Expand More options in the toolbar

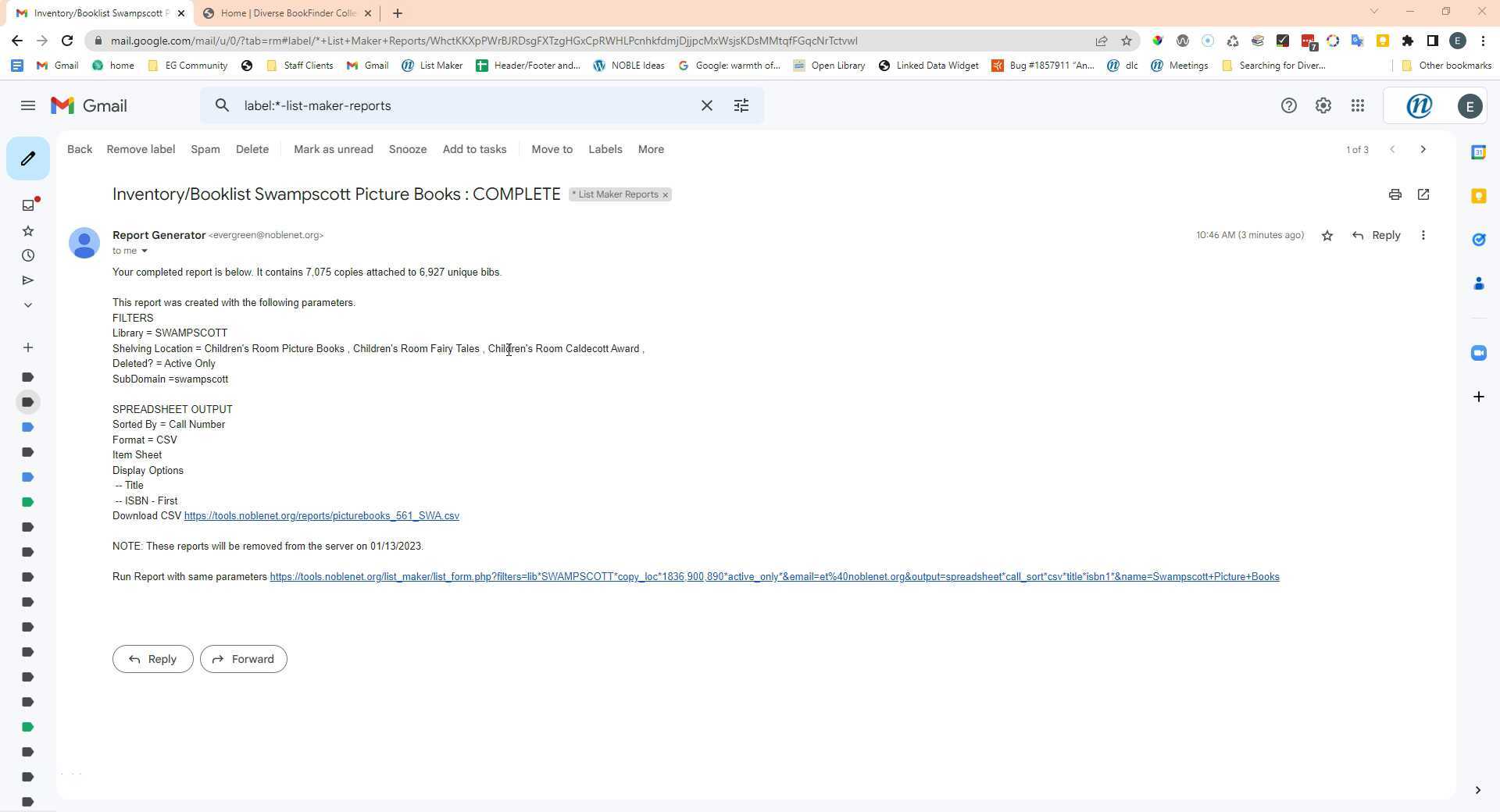coord(650,149)
